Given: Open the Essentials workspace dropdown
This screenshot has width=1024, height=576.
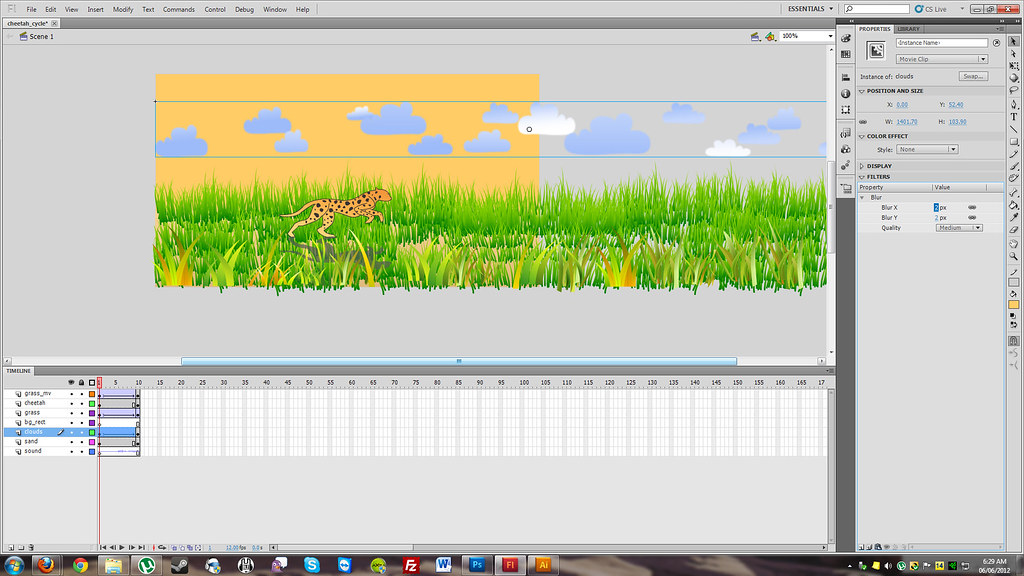Looking at the screenshot, I should pyautogui.click(x=810, y=9).
